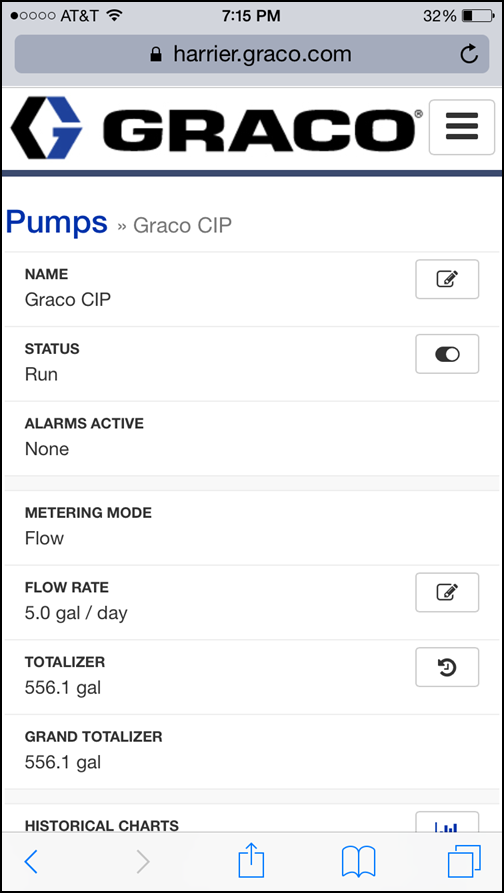Image resolution: width=504 pixels, height=893 pixels.
Task: Reload the page in address bar
Action: tap(469, 54)
